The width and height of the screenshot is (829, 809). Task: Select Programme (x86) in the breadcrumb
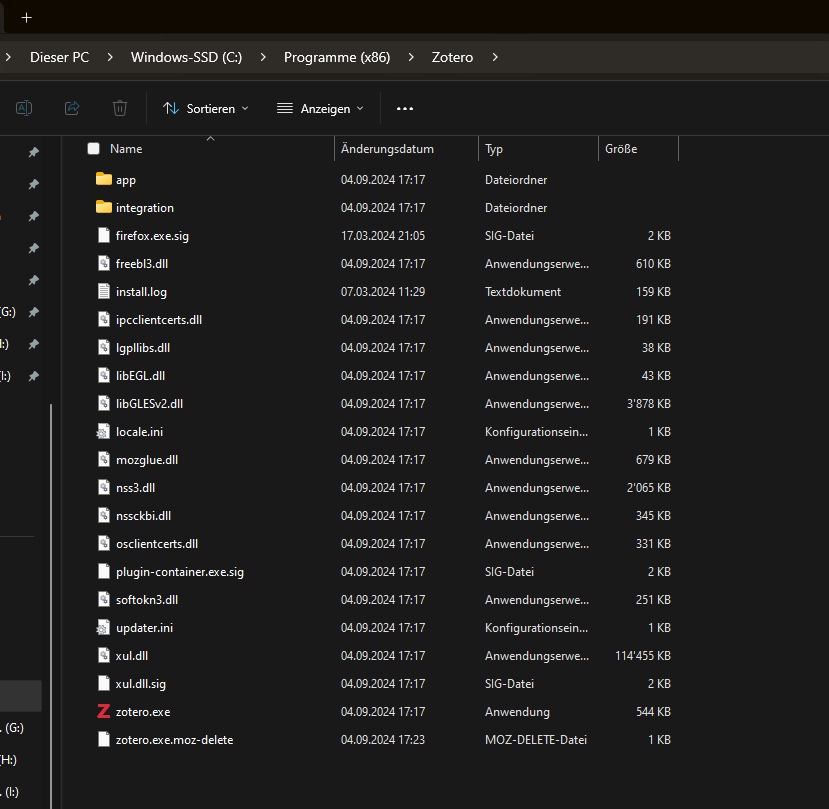point(337,57)
